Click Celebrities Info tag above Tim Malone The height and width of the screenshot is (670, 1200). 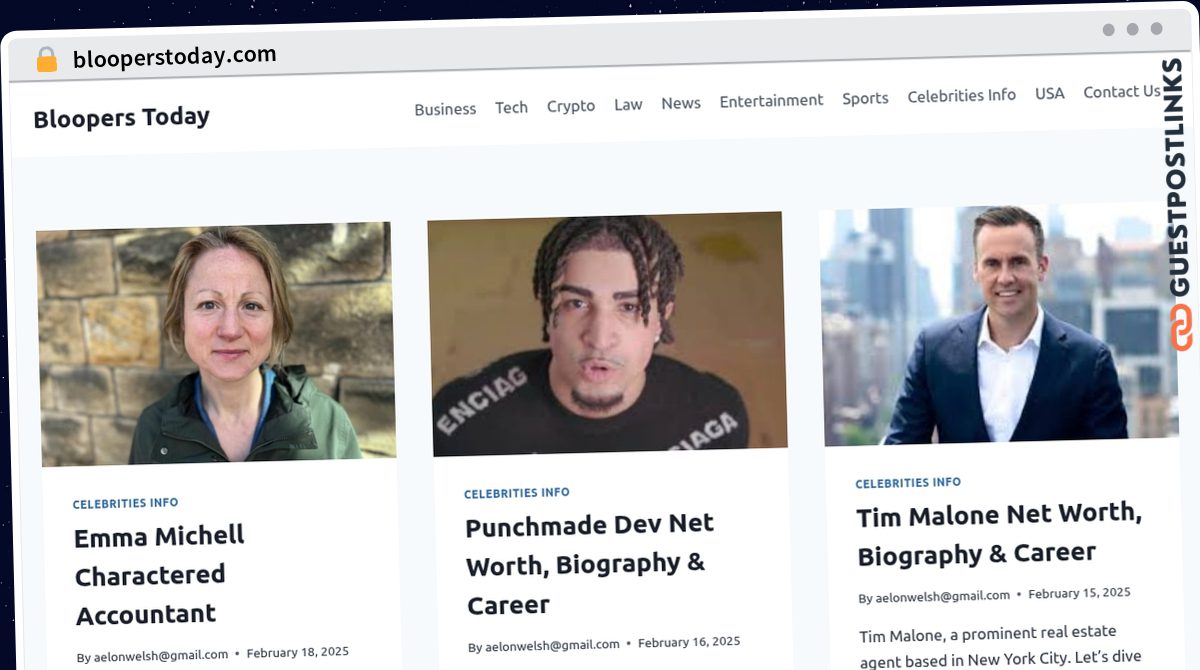(908, 482)
